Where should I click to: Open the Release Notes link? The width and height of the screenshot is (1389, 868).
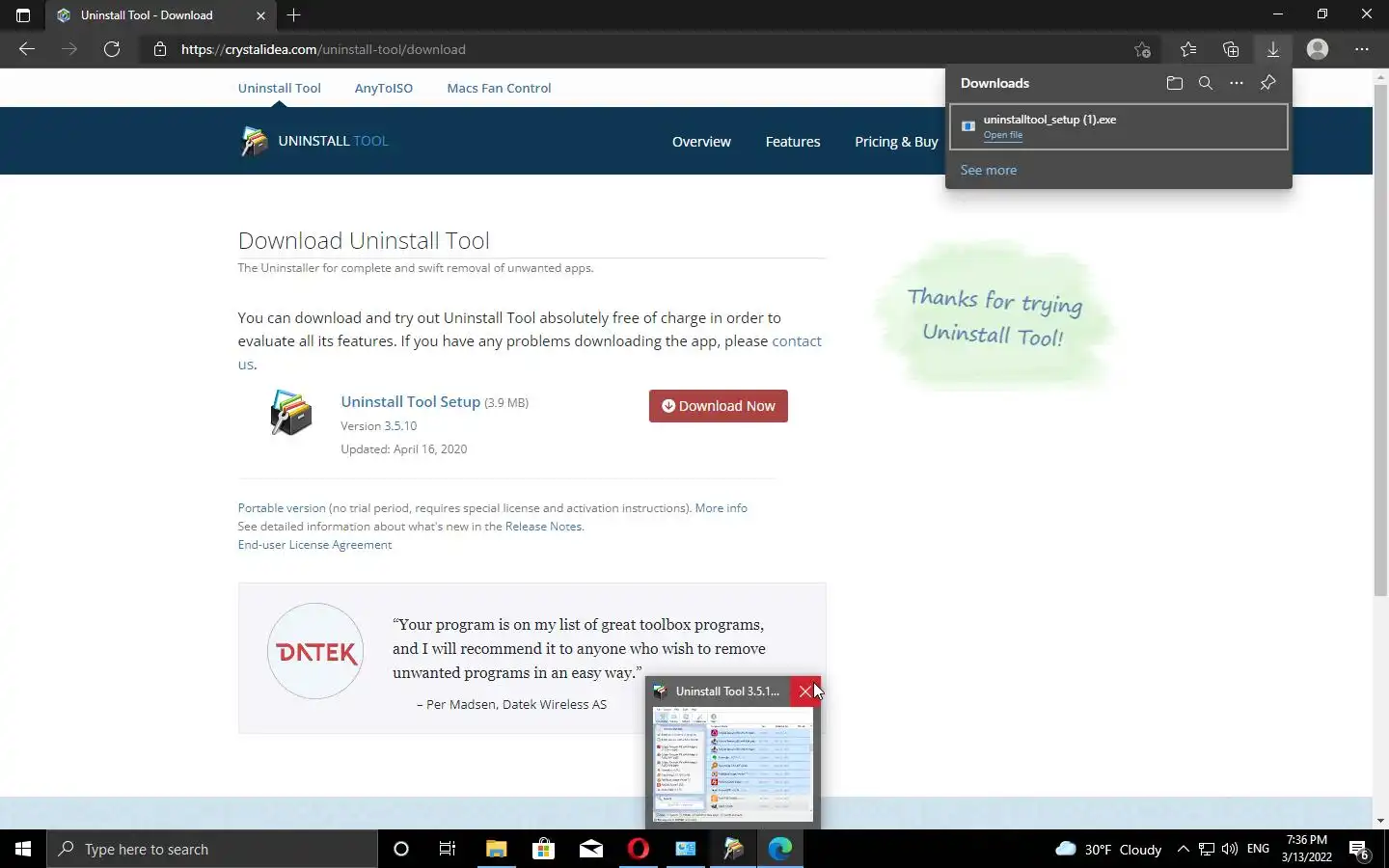543,527
